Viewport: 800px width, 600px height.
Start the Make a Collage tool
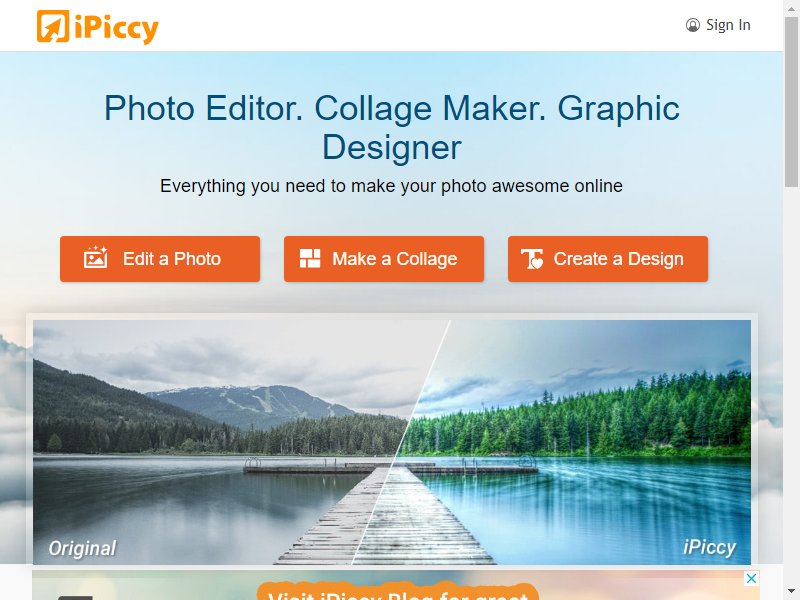384,259
